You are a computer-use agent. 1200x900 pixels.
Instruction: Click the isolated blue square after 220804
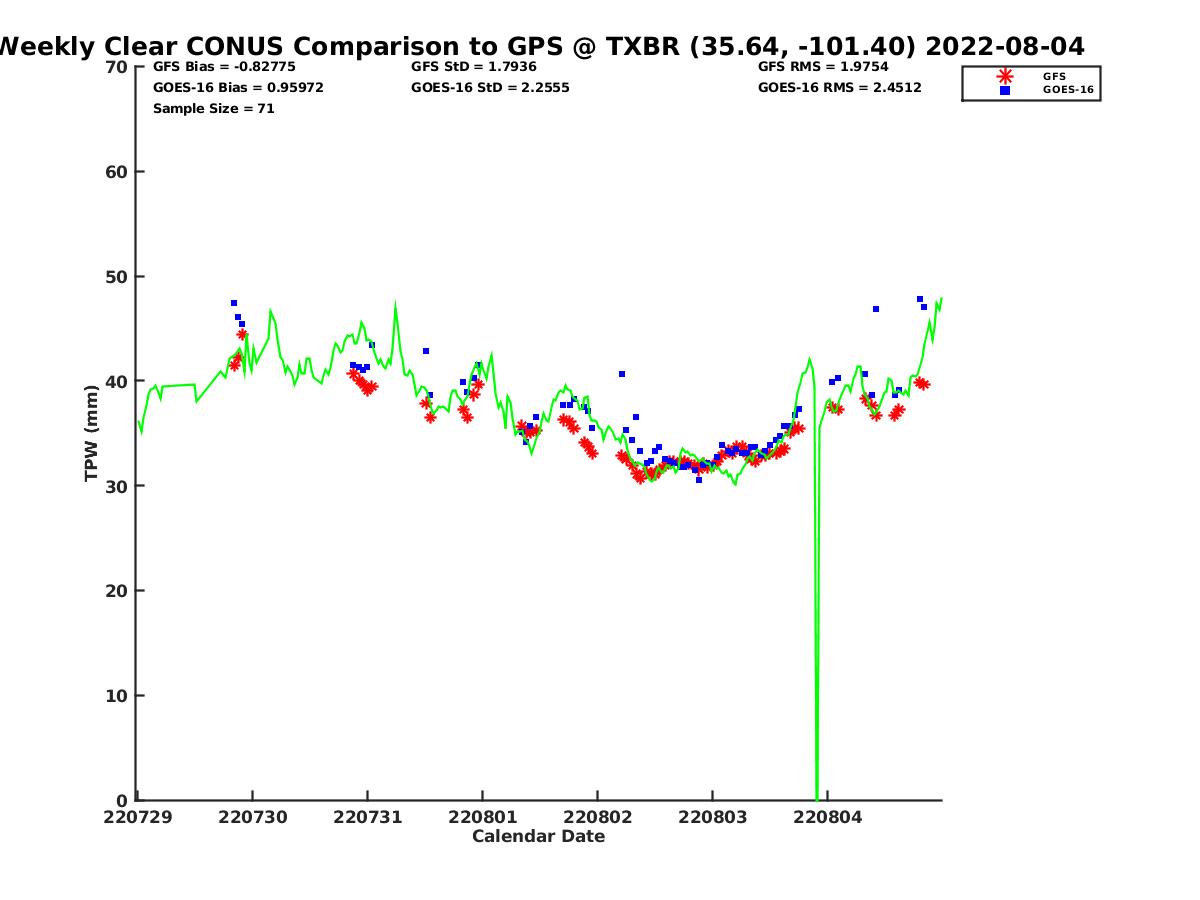coord(876,309)
